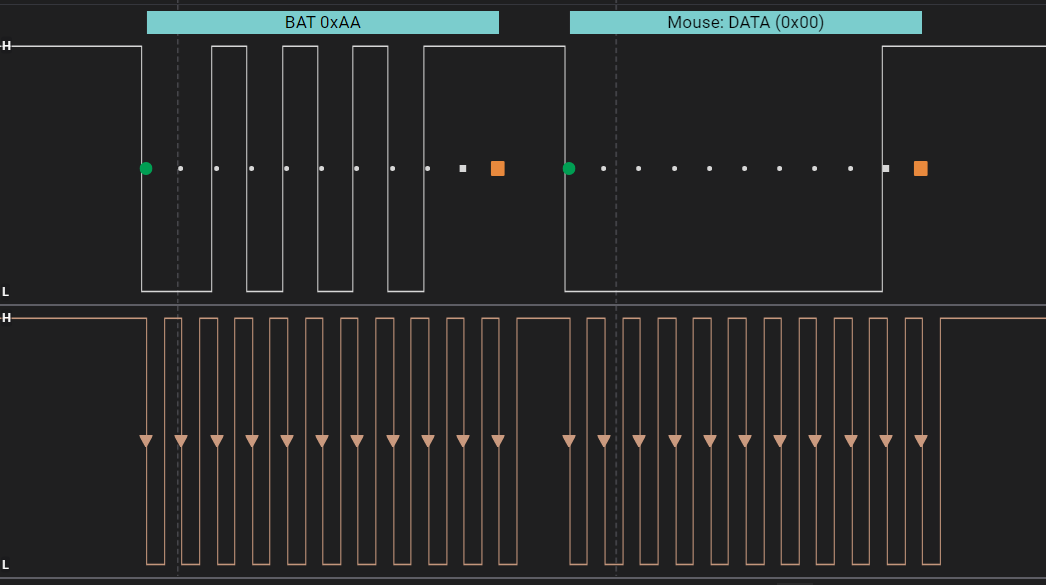
Task: Click the green start-bit dot of BAT frame
Action: (146, 169)
